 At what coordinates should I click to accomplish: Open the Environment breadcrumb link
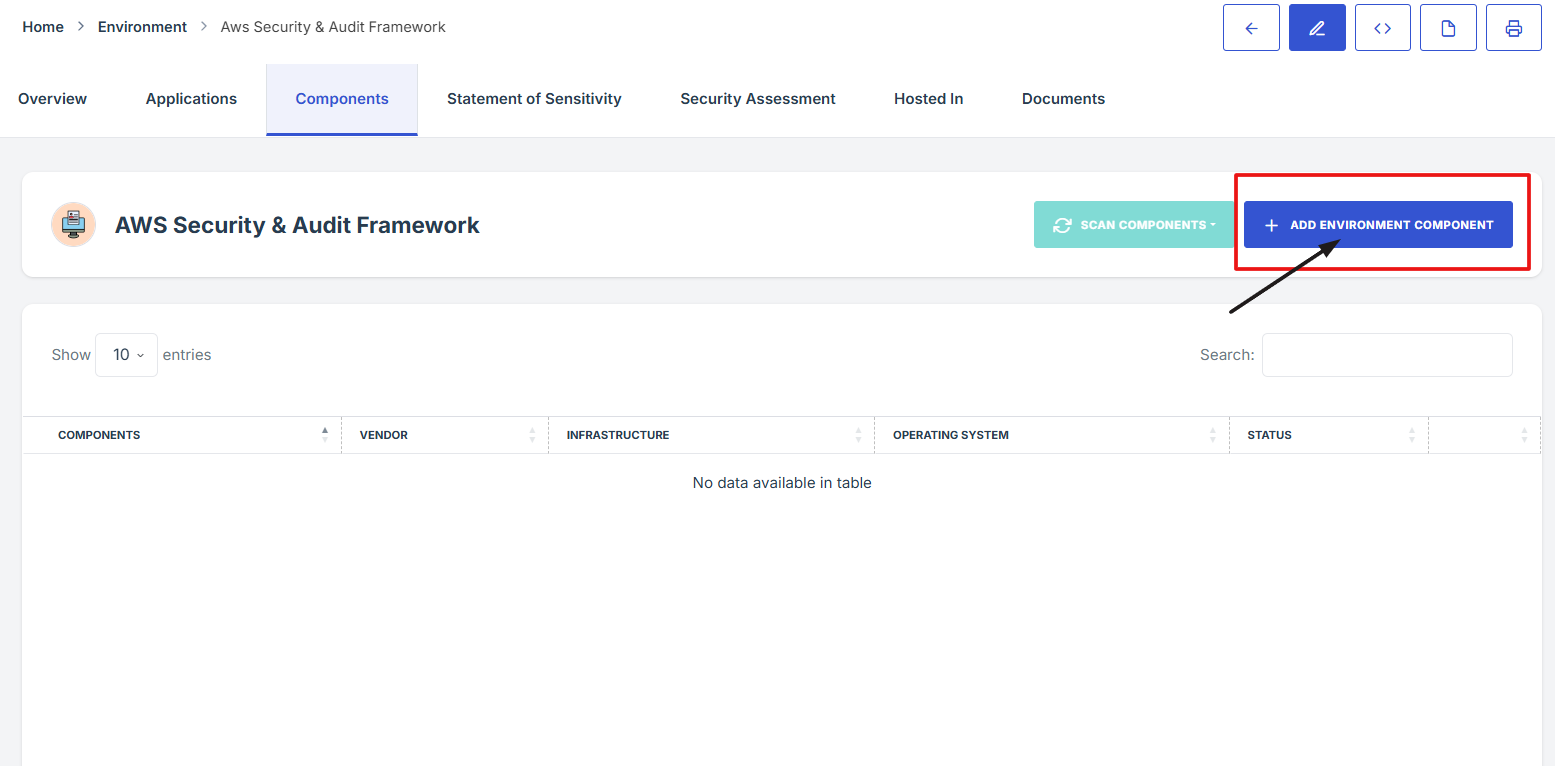click(x=142, y=27)
